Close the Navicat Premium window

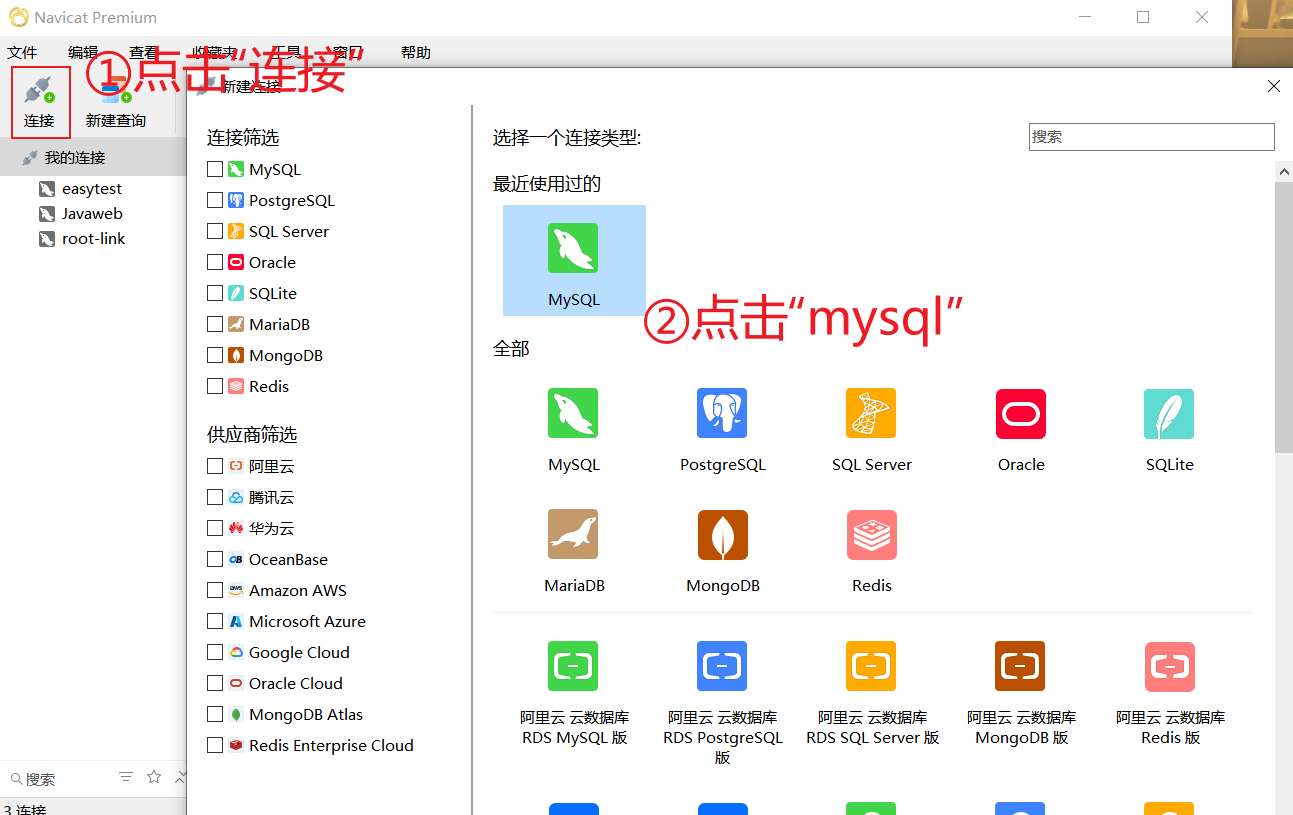point(1202,17)
